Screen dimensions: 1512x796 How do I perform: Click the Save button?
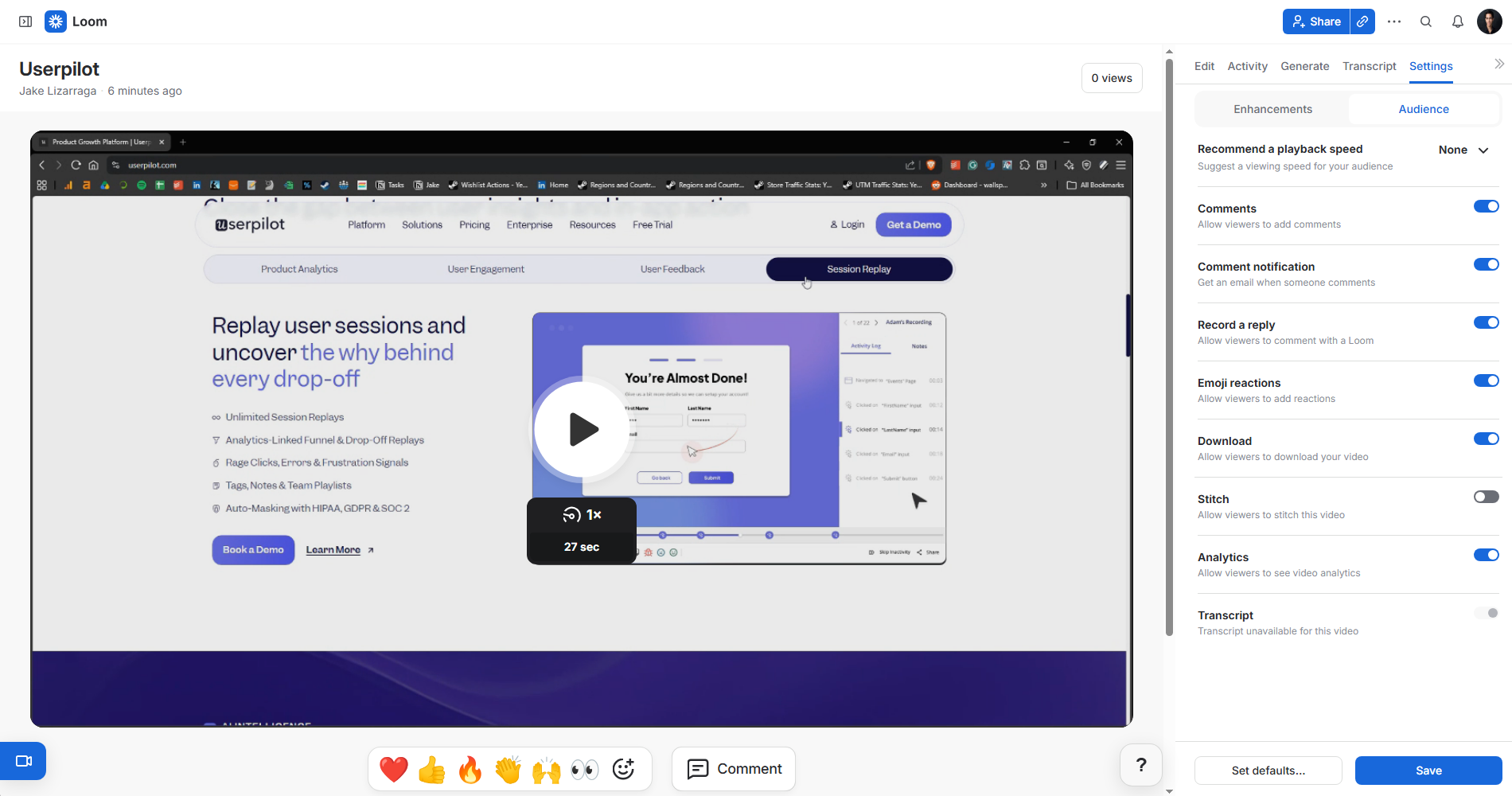point(1428,771)
